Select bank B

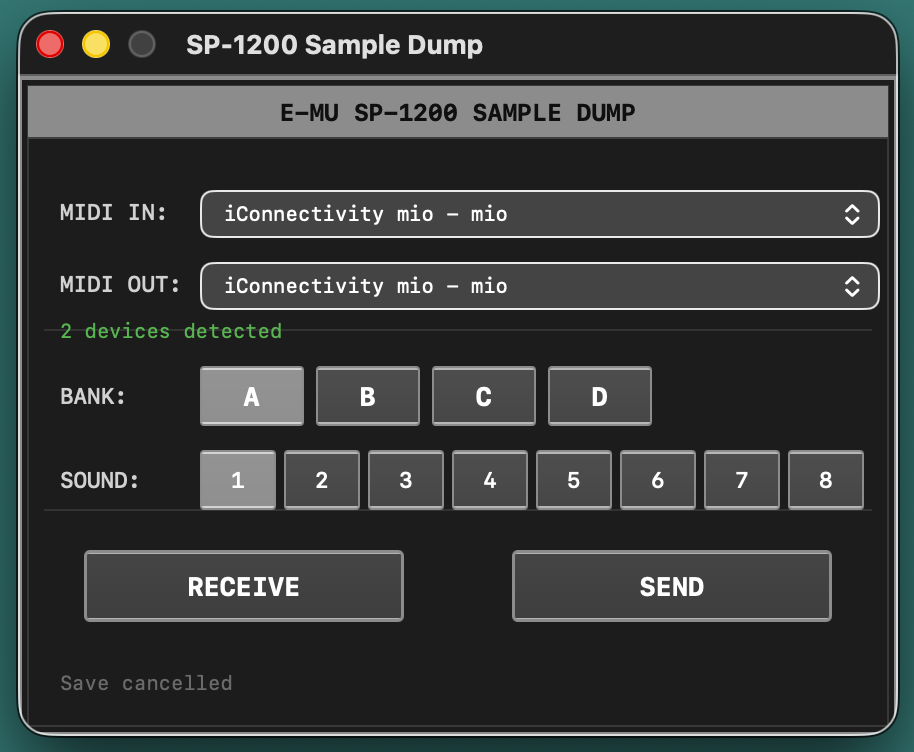(368, 396)
